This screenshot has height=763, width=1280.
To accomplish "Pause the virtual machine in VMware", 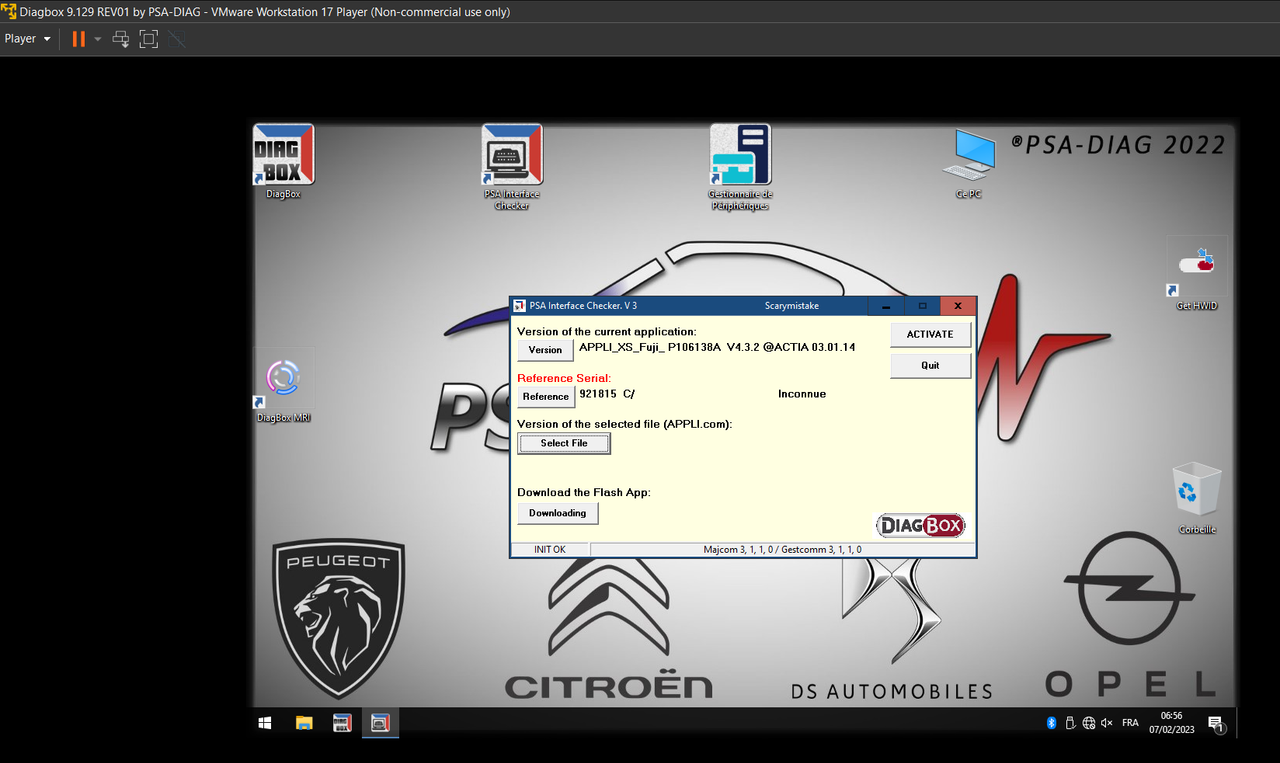I will click(x=78, y=39).
